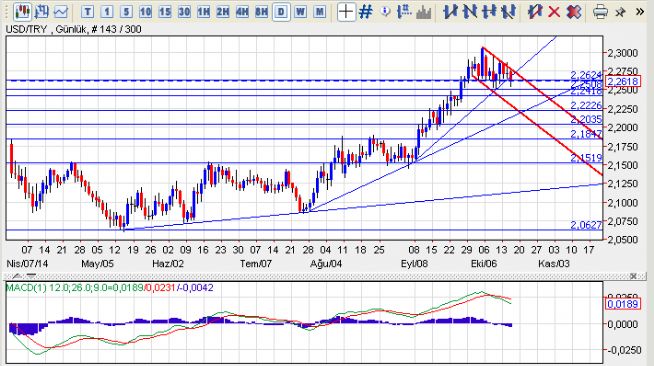Image resolution: width=654 pixels, height=366 pixels.
Task: Select daily D timeframe button
Action: (x=281, y=12)
